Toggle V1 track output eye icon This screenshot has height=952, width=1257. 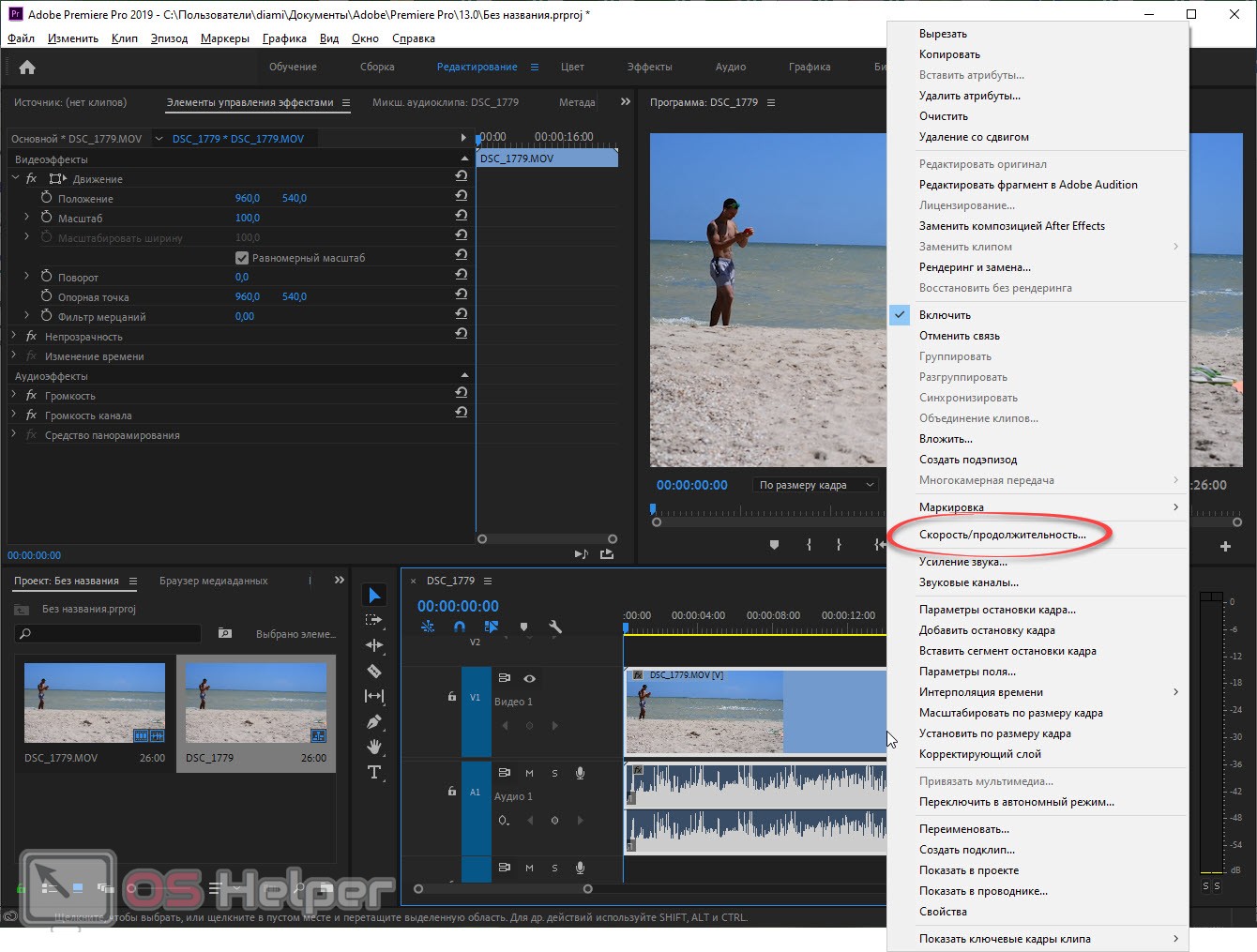[529, 678]
